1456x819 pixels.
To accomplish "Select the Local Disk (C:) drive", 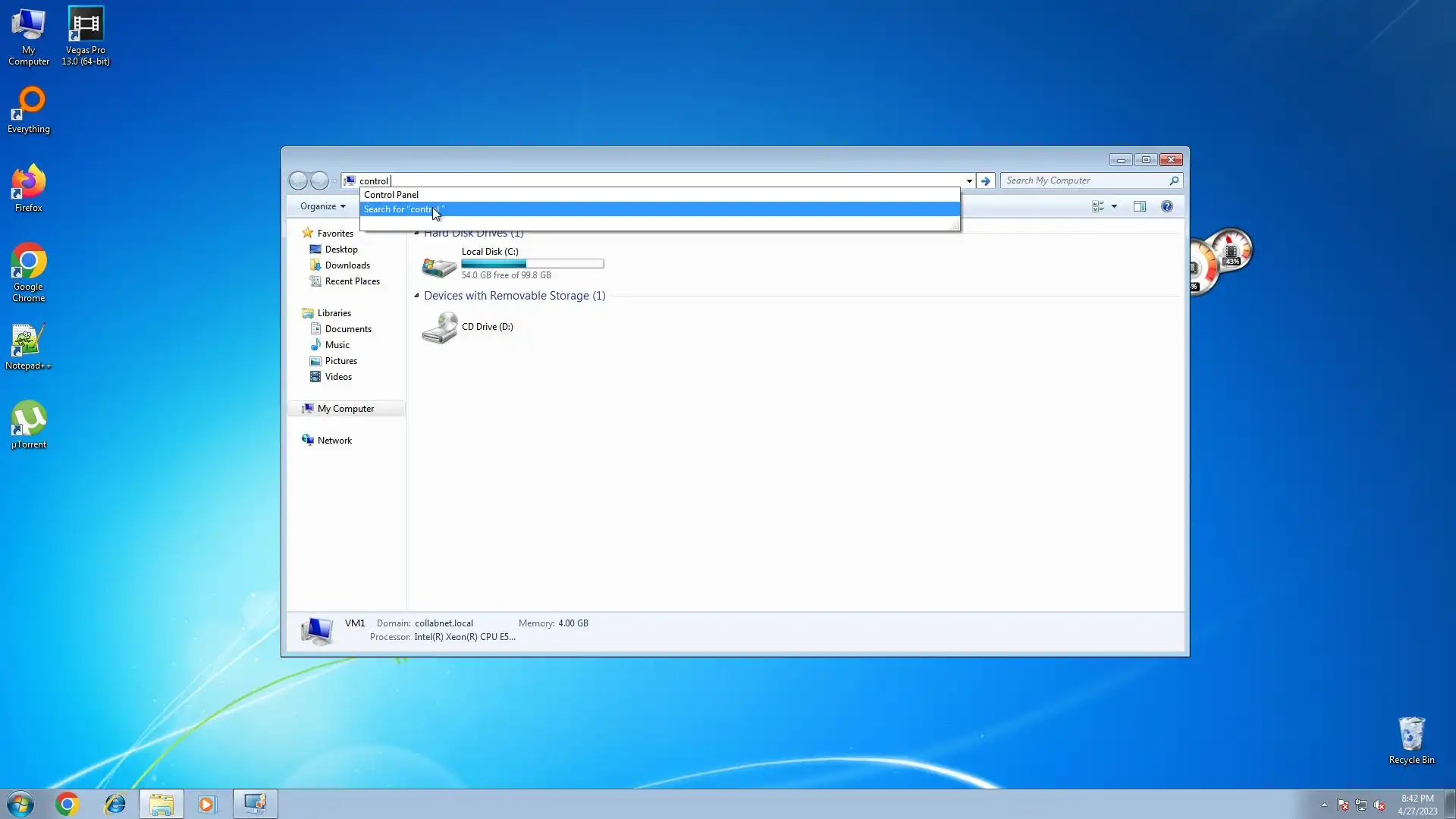I will click(490, 252).
